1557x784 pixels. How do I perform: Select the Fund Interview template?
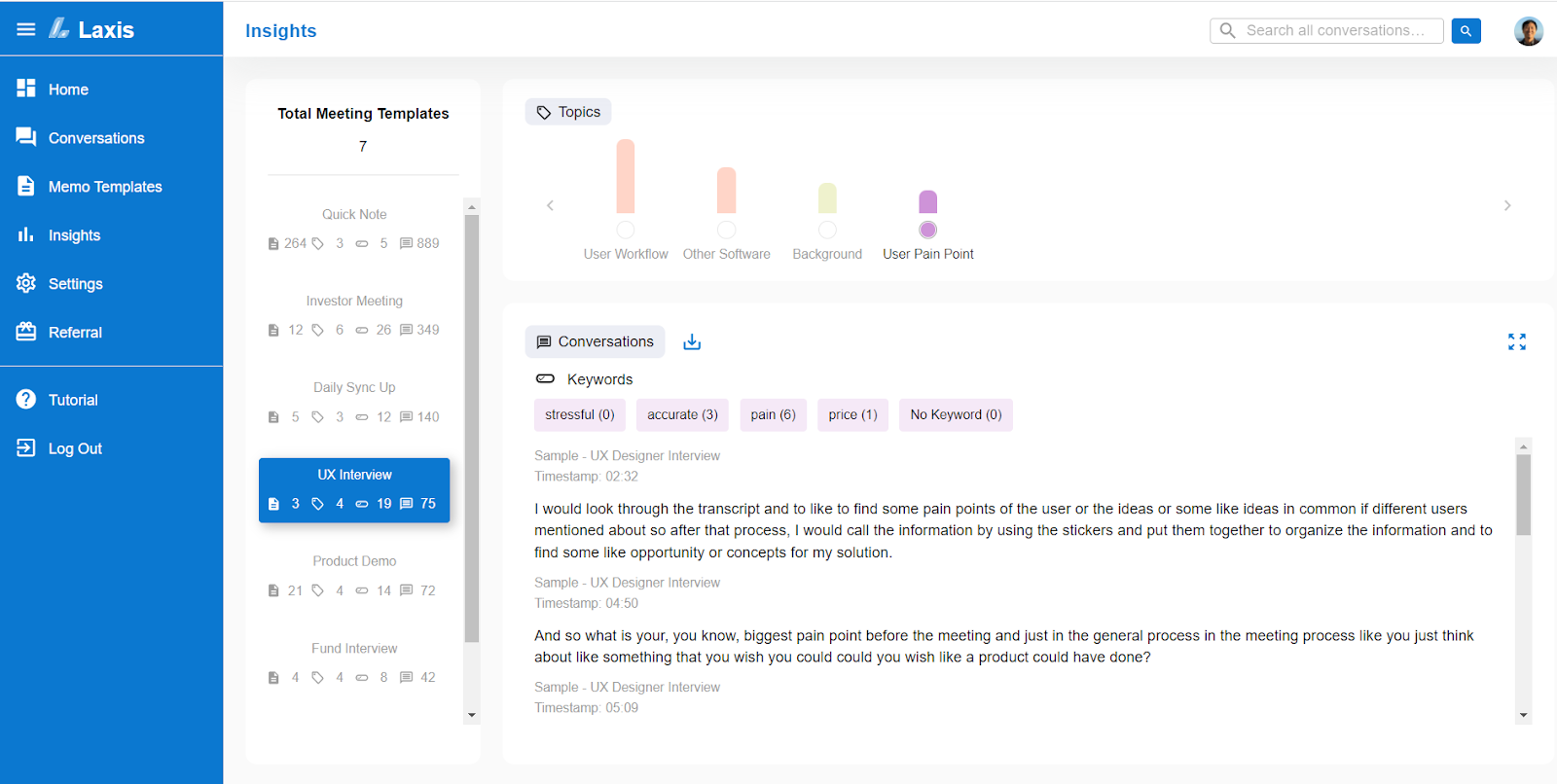[x=354, y=663]
